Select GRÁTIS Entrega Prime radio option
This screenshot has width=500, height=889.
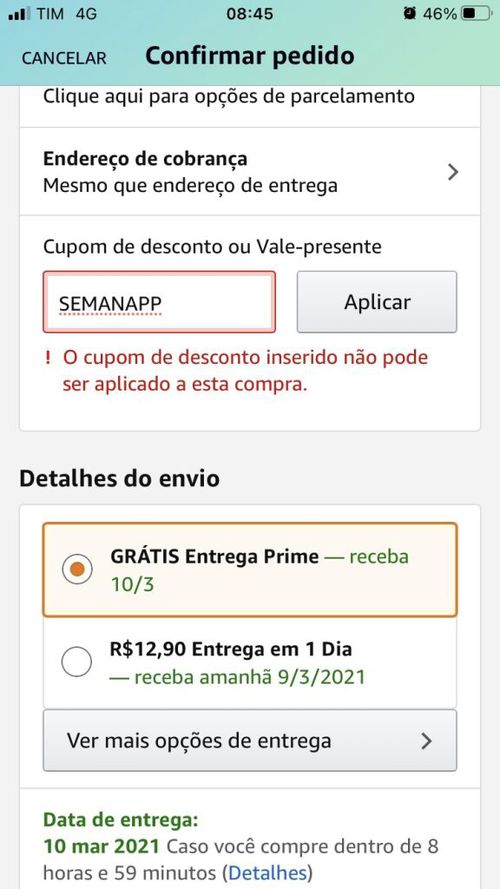pyautogui.click(x=77, y=570)
